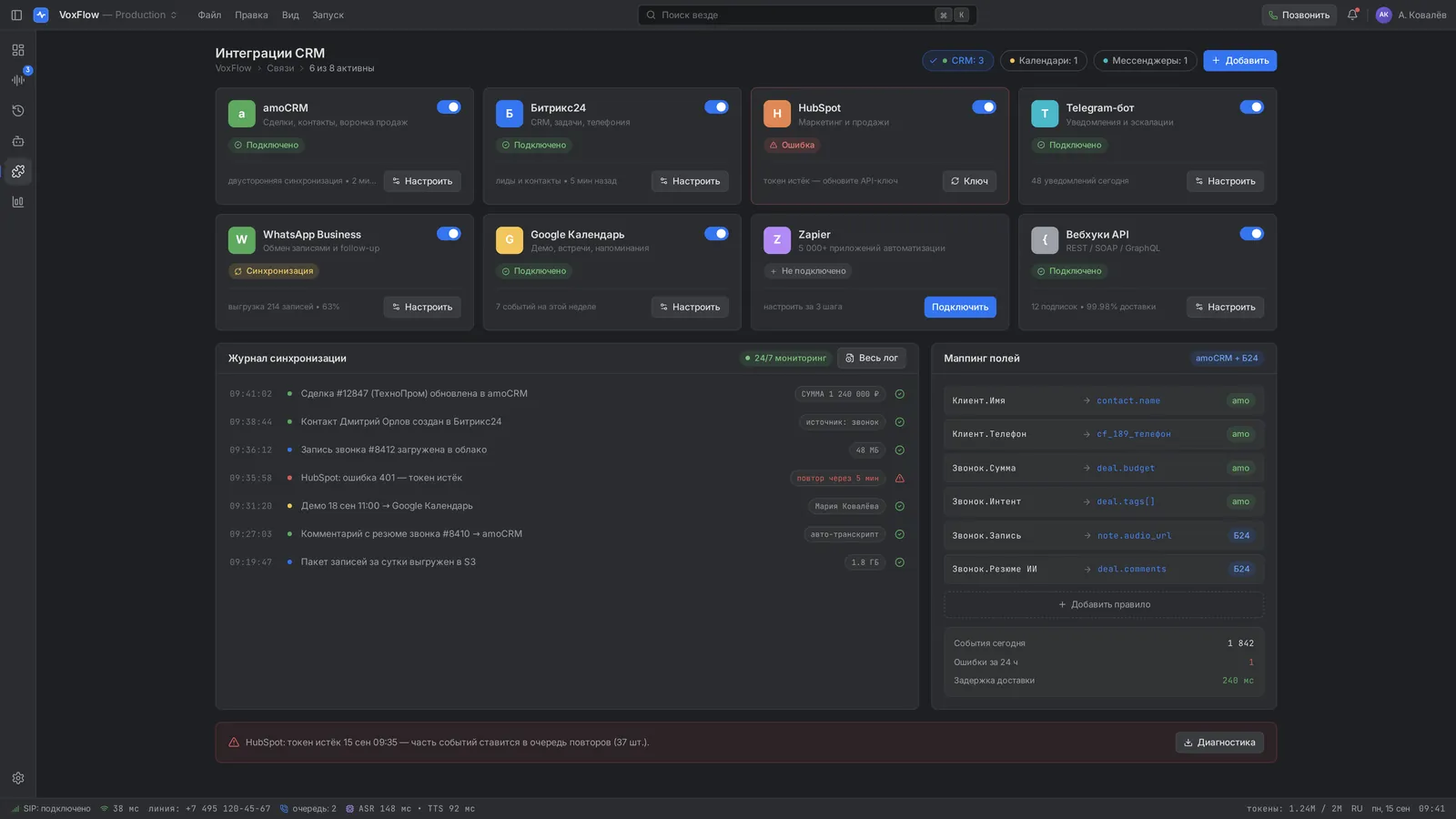The width and height of the screenshot is (1456, 819).
Task: Turn off the Битрикс24 toggle
Action: pyautogui.click(x=716, y=107)
